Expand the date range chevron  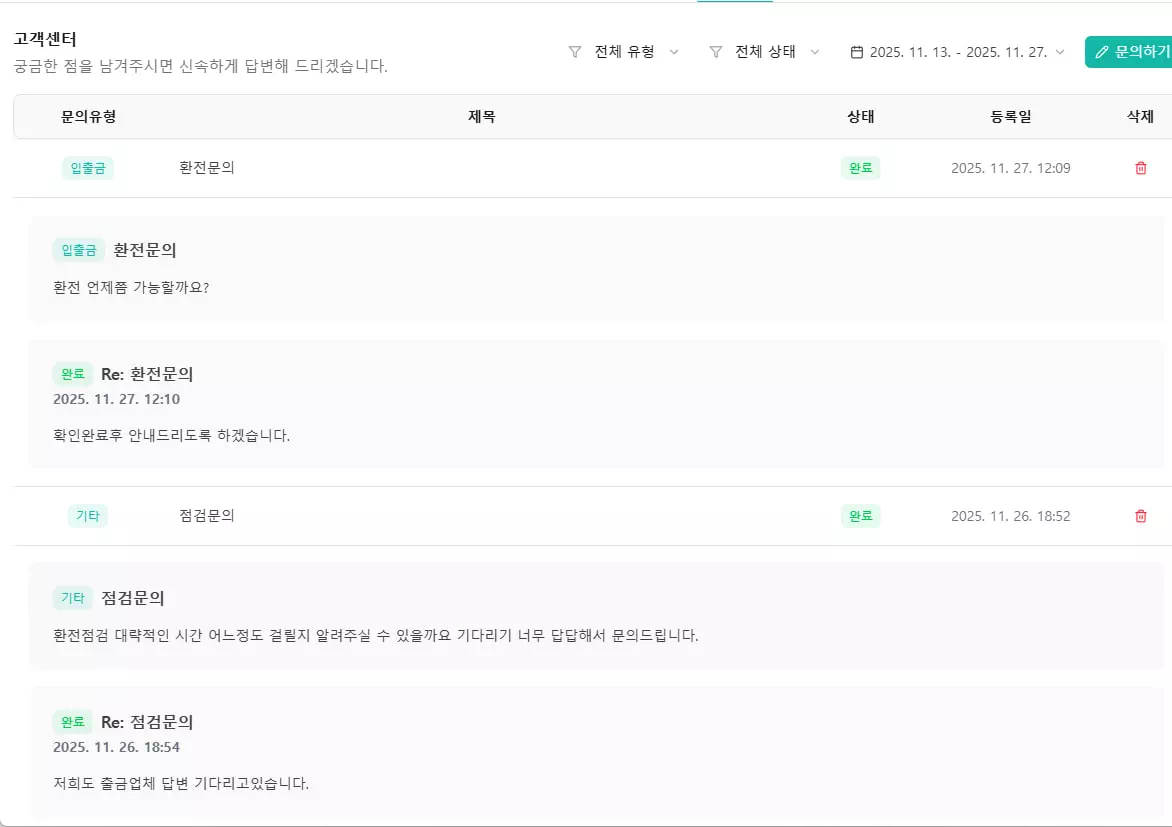(x=1060, y=52)
